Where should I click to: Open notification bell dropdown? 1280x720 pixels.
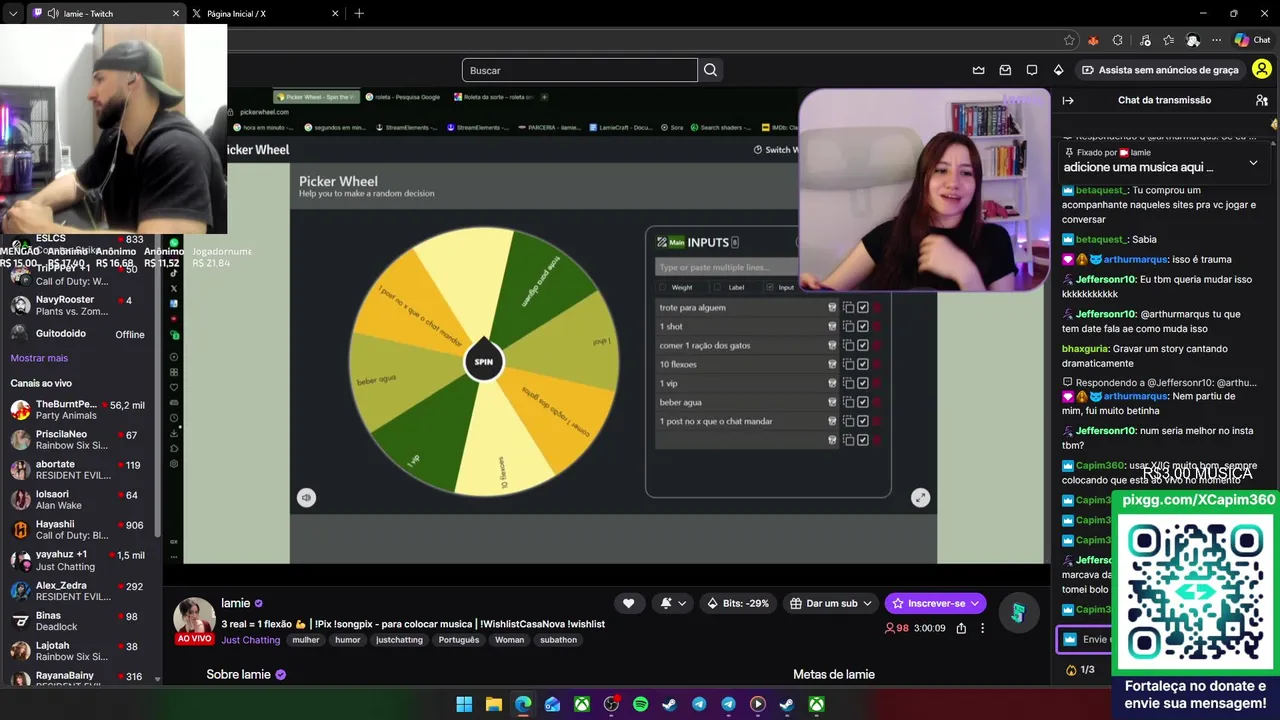[673, 603]
